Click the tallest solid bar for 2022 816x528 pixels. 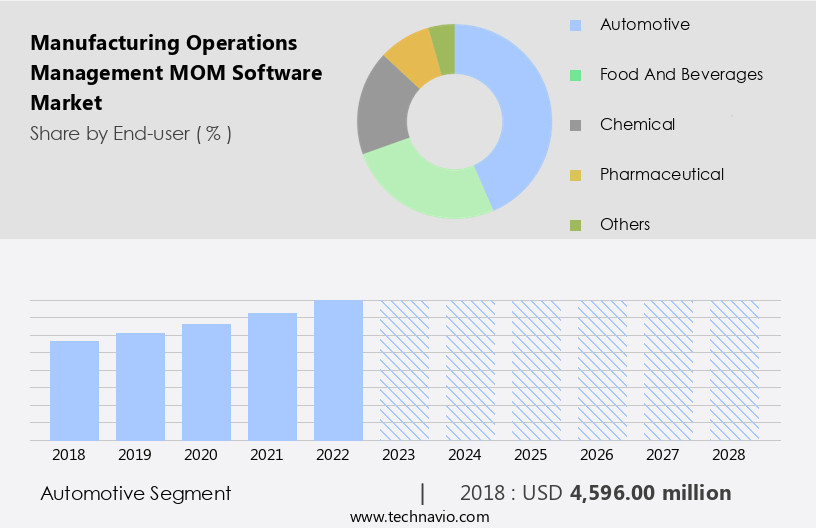click(x=338, y=370)
